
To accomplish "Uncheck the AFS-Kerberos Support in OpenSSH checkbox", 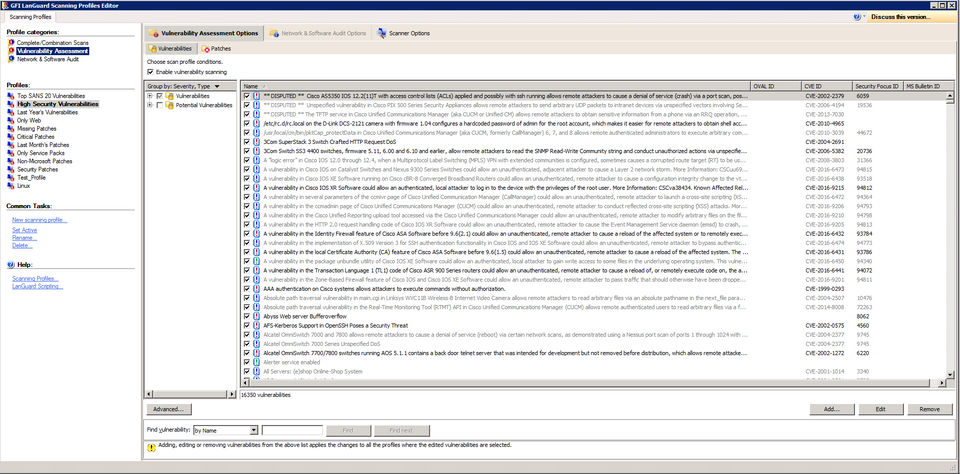I will tap(247, 325).
